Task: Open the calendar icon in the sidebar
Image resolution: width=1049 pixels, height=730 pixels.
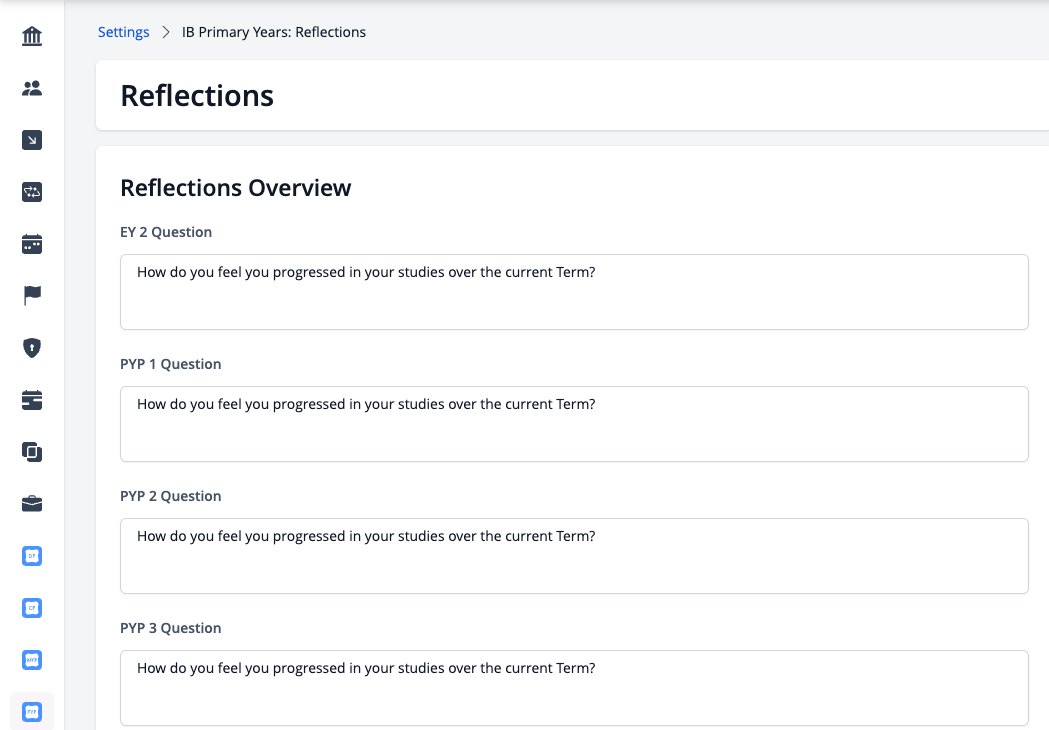Action: [32, 244]
